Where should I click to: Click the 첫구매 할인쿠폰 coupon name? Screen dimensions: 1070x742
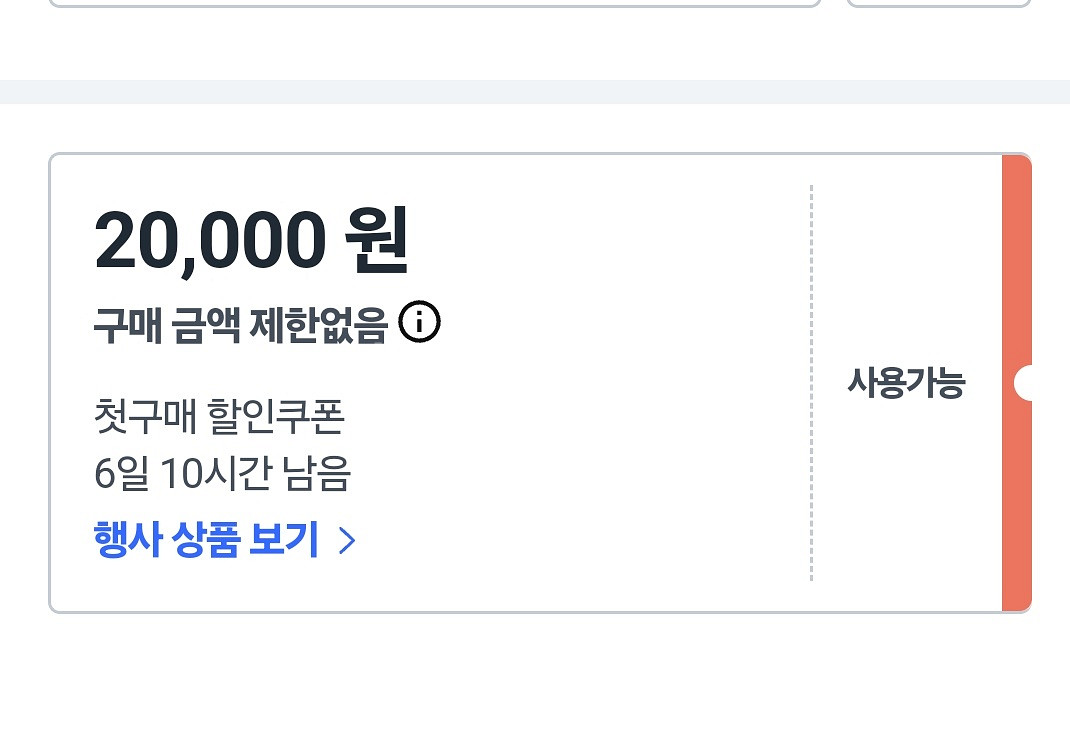(219, 416)
